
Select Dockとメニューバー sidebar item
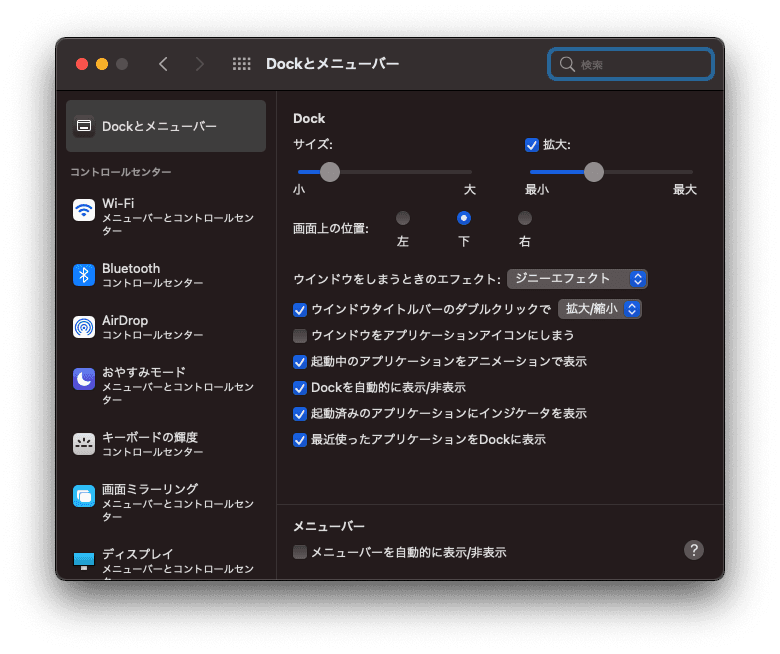pyautogui.click(x=166, y=126)
